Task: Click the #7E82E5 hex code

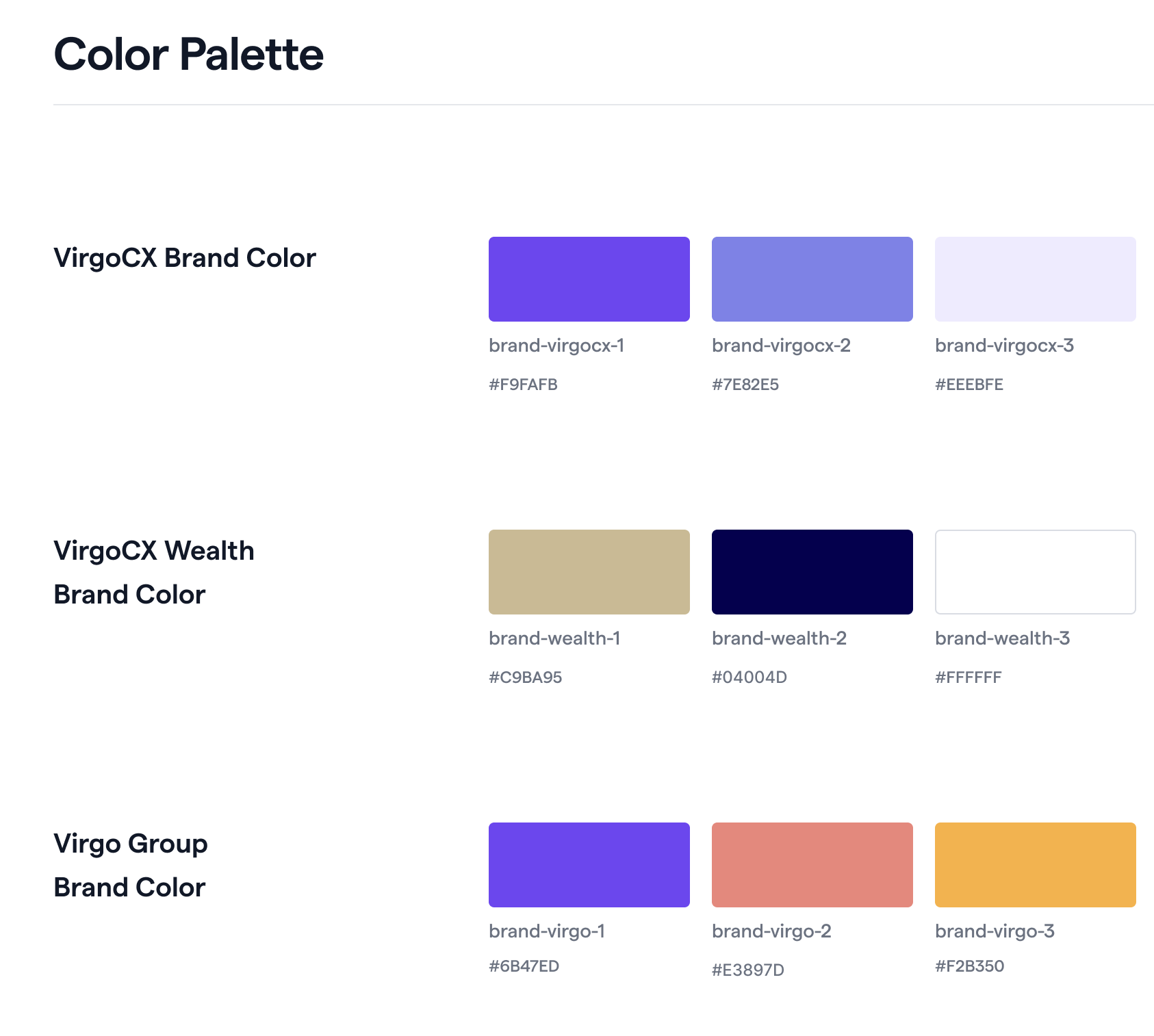Action: (x=745, y=385)
